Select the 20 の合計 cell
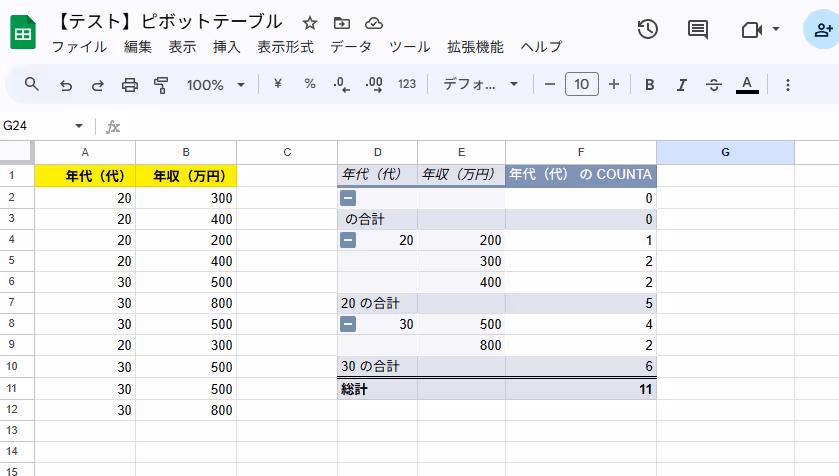The width and height of the screenshot is (839, 476). tap(377, 303)
